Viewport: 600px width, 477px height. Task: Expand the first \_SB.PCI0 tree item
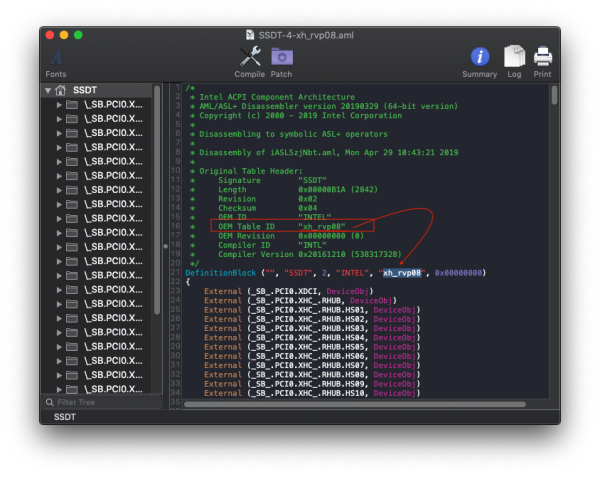(x=59, y=105)
